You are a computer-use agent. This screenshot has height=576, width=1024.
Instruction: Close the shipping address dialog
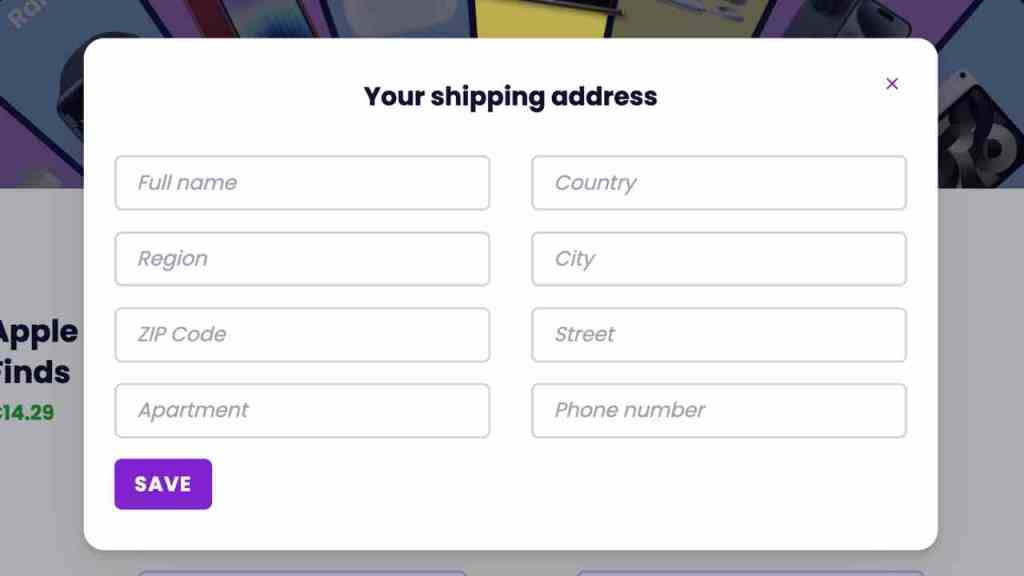pyautogui.click(x=892, y=84)
